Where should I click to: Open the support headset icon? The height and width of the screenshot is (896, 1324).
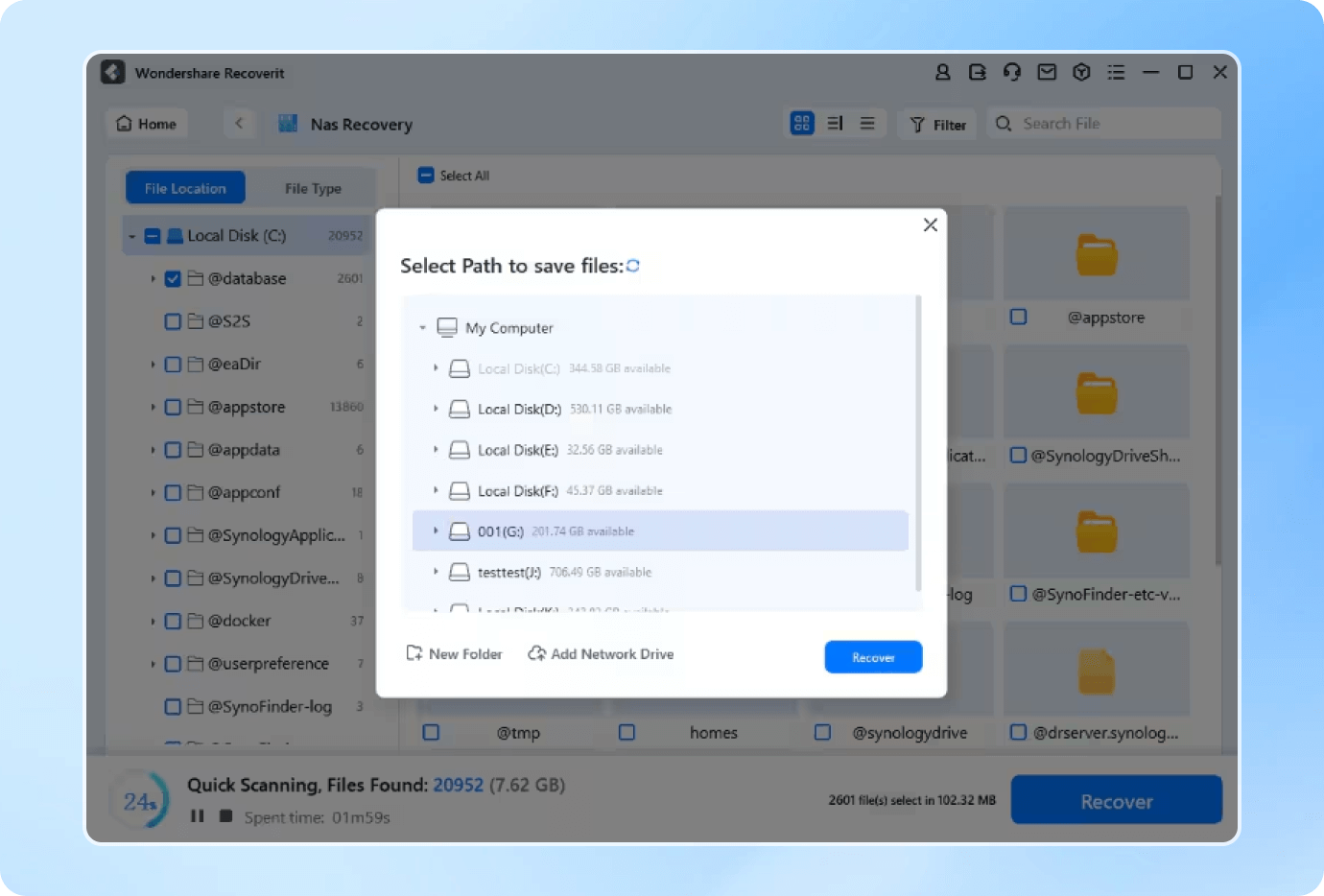click(1011, 72)
